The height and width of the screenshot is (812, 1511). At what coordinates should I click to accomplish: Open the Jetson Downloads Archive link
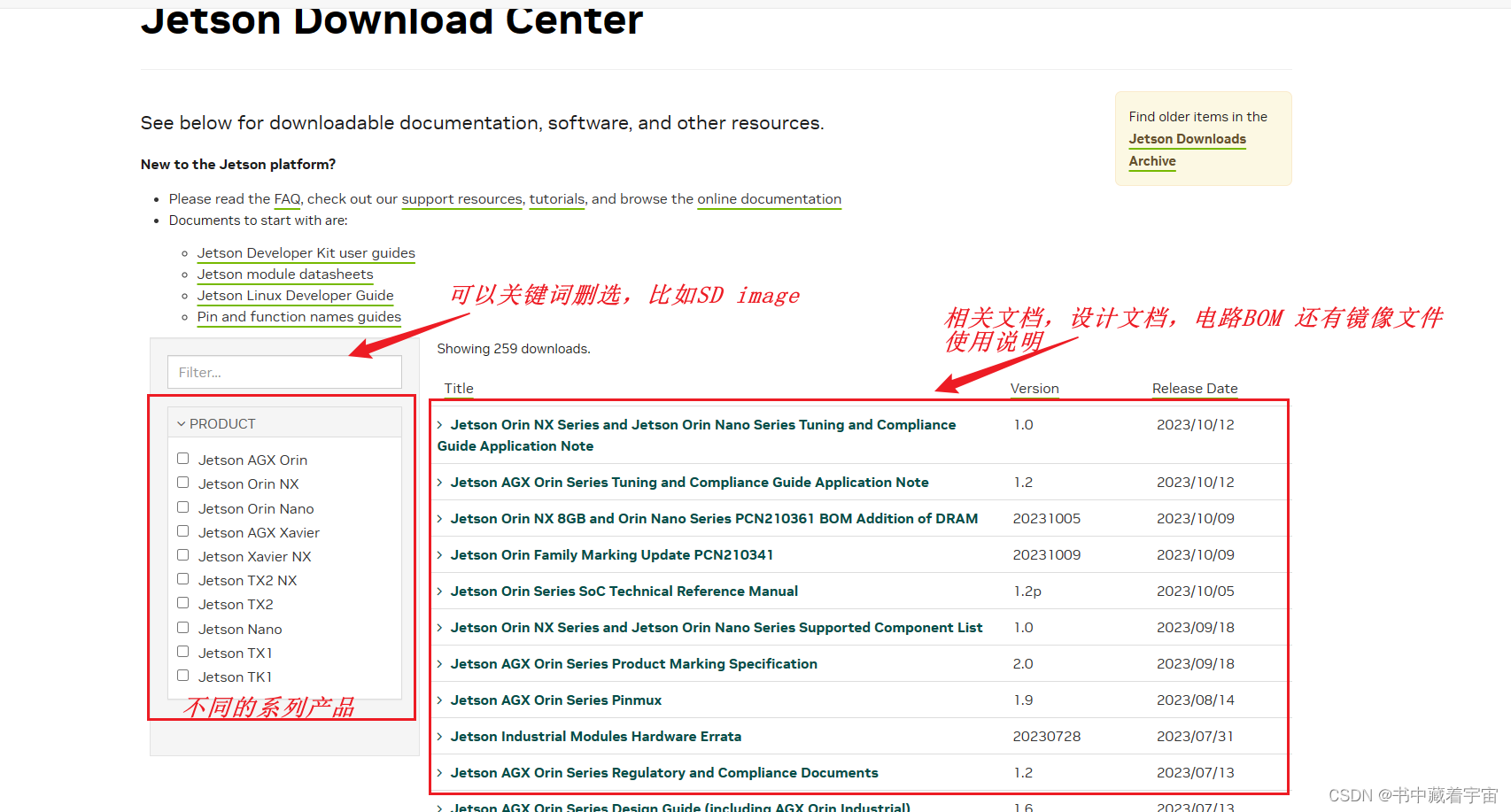tap(1187, 150)
